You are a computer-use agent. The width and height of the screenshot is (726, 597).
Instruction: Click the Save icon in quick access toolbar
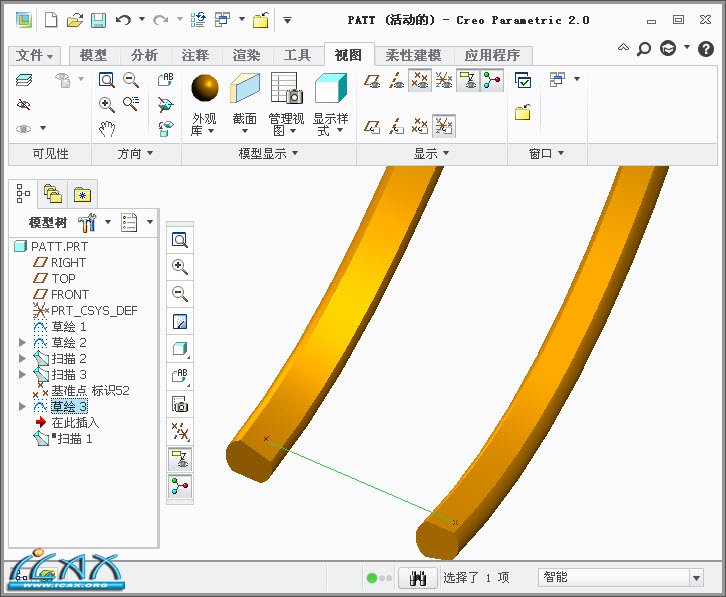click(98, 19)
